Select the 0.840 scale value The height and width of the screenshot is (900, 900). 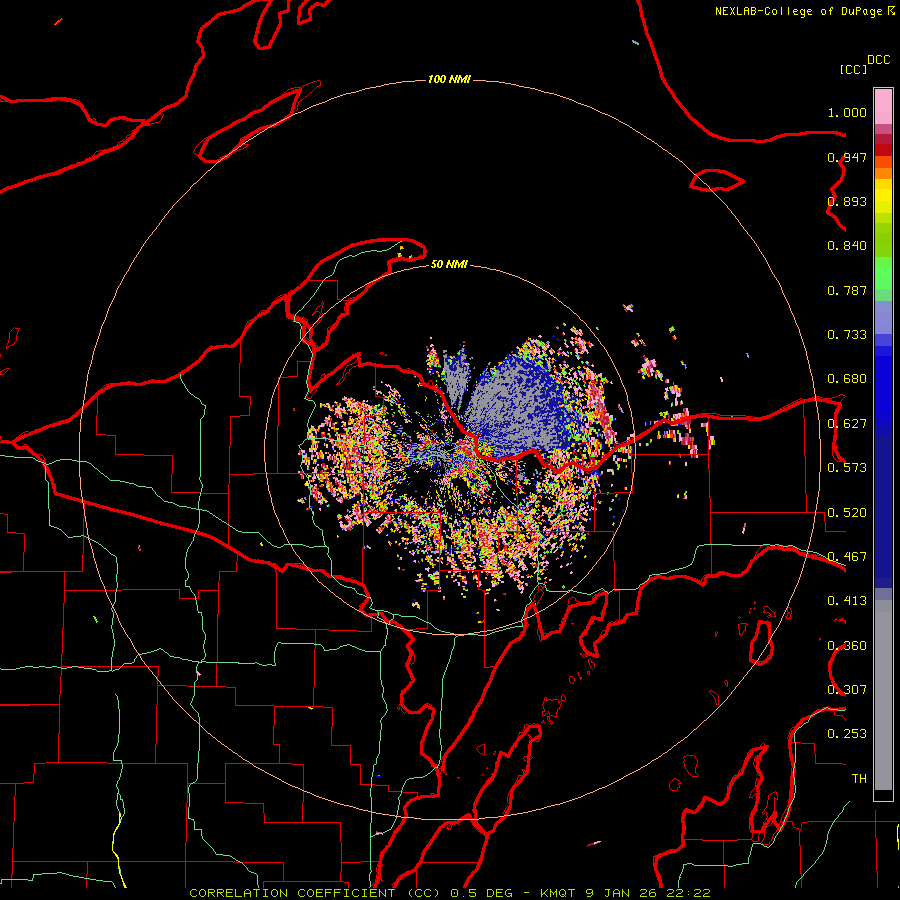point(847,246)
